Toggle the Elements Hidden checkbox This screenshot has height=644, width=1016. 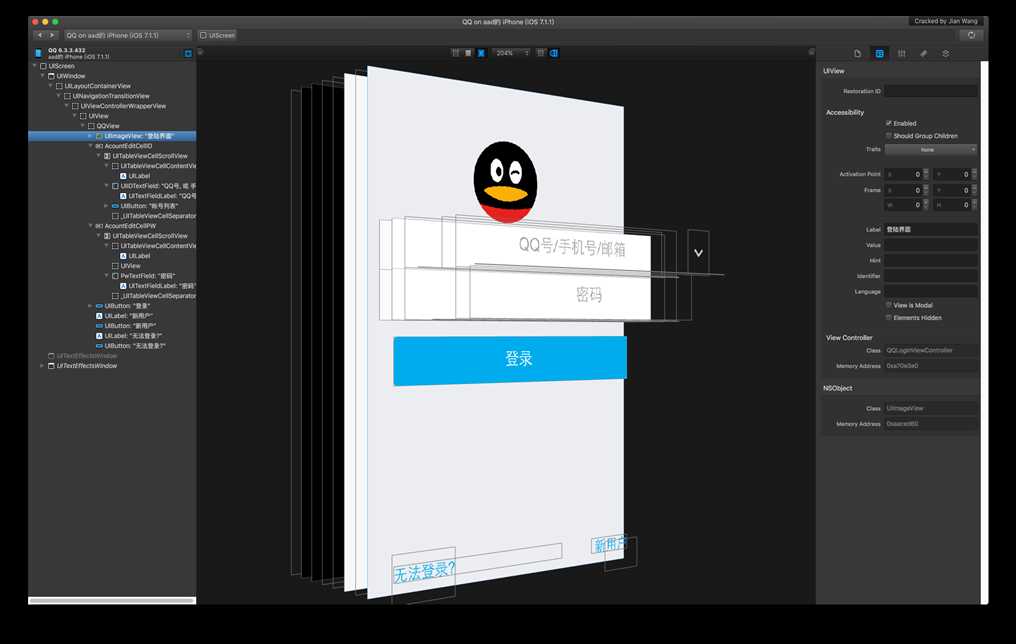point(889,317)
